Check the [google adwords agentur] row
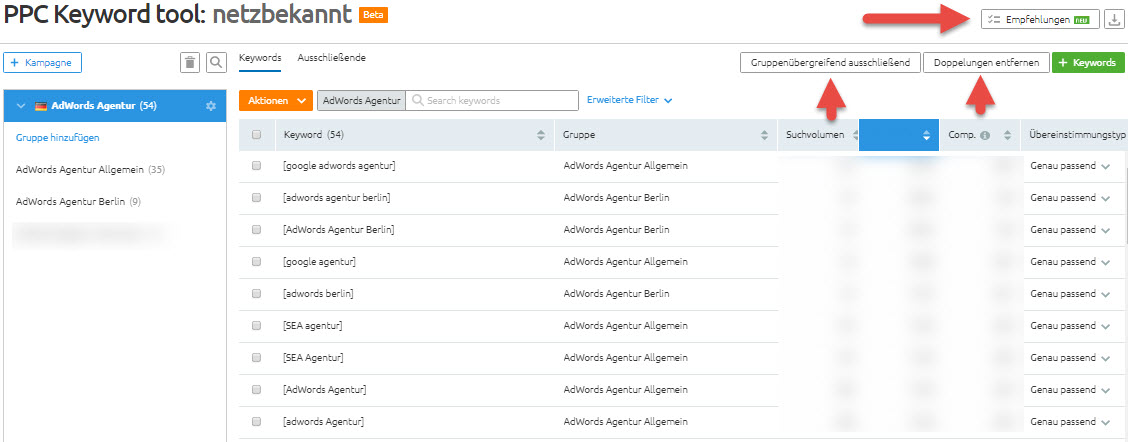Viewport: 1128px width, 442px height. [x=257, y=166]
